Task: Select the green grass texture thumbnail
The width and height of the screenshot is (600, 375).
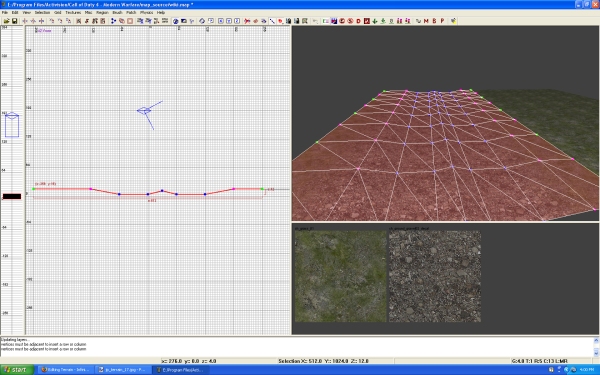Action: point(341,276)
